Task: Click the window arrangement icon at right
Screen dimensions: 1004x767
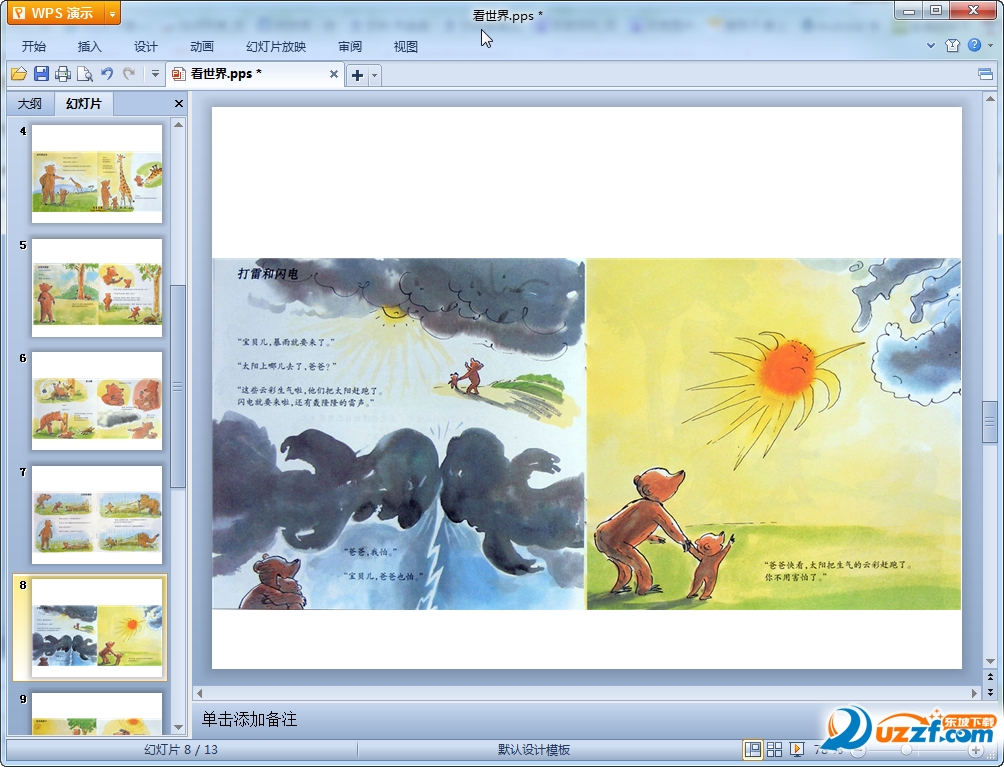Action: (985, 75)
